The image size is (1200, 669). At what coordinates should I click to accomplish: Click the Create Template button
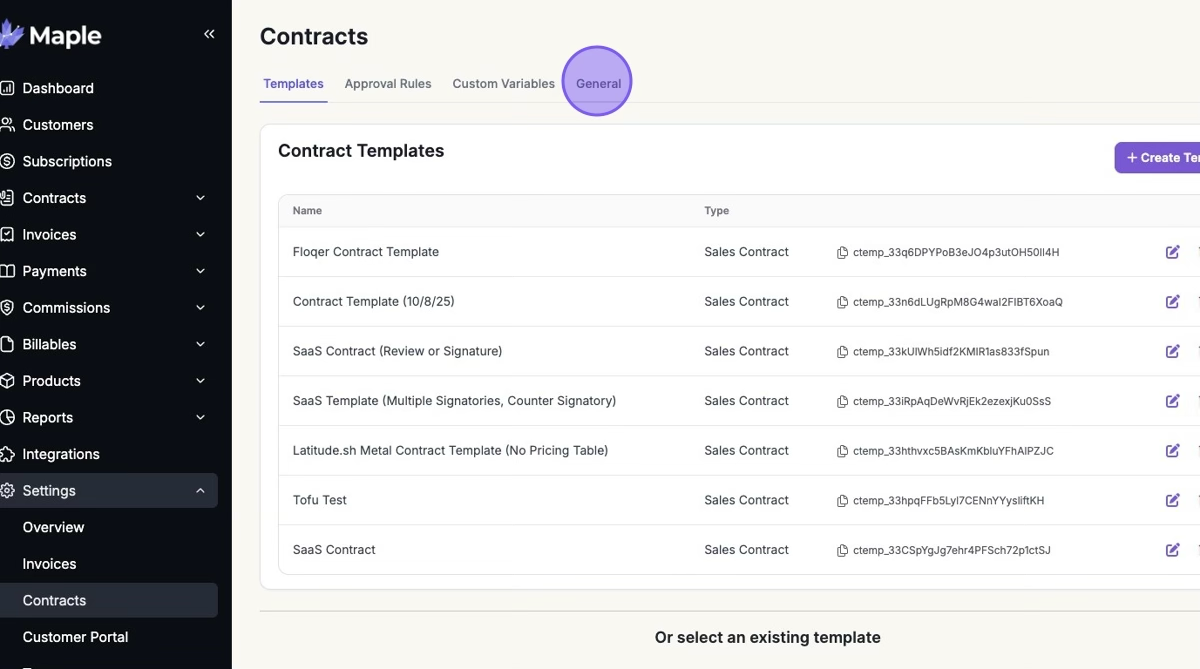[1160, 158]
